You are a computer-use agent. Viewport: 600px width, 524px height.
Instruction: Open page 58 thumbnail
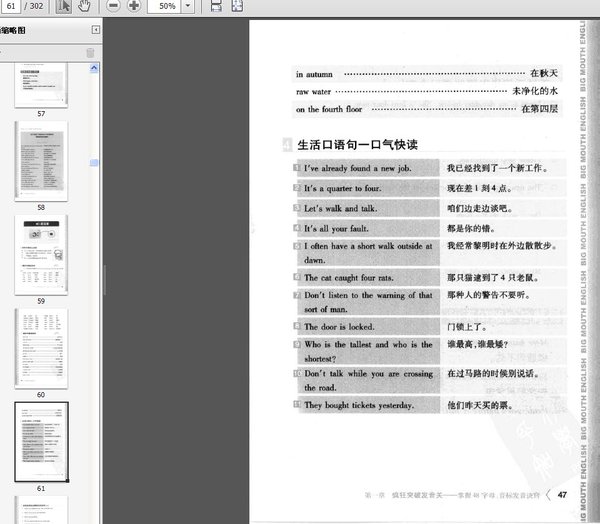[x=41, y=161]
